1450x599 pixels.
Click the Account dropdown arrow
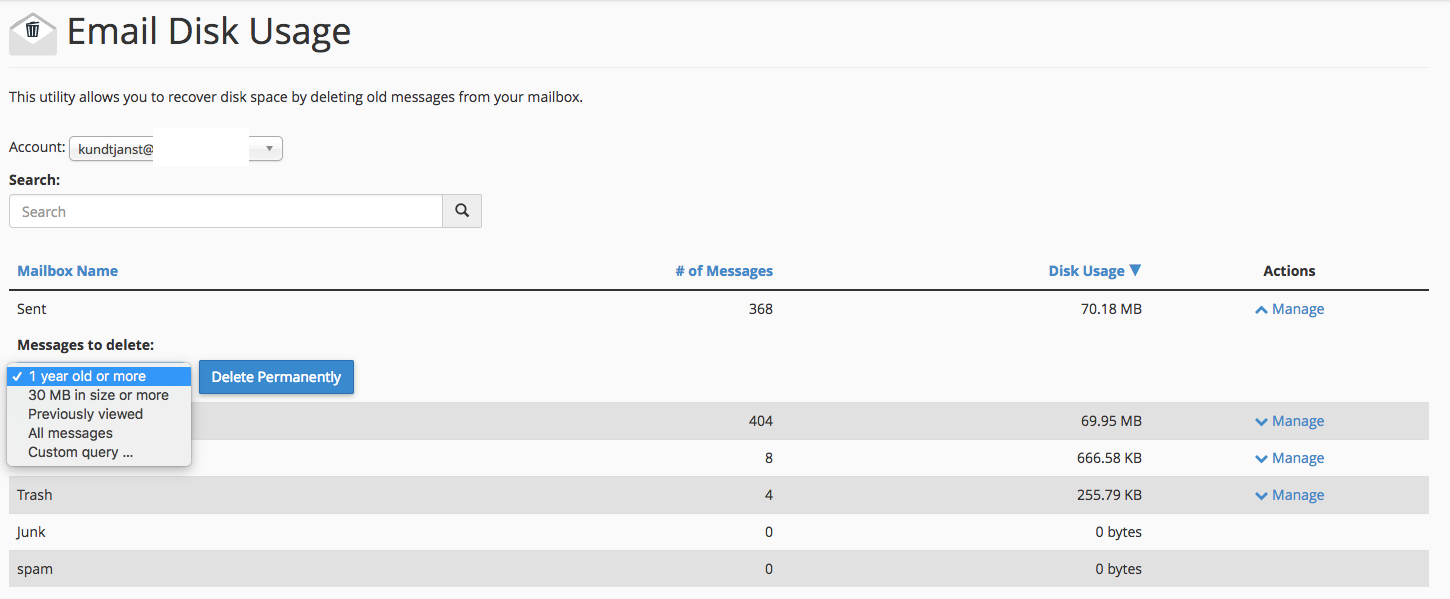tap(265, 148)
